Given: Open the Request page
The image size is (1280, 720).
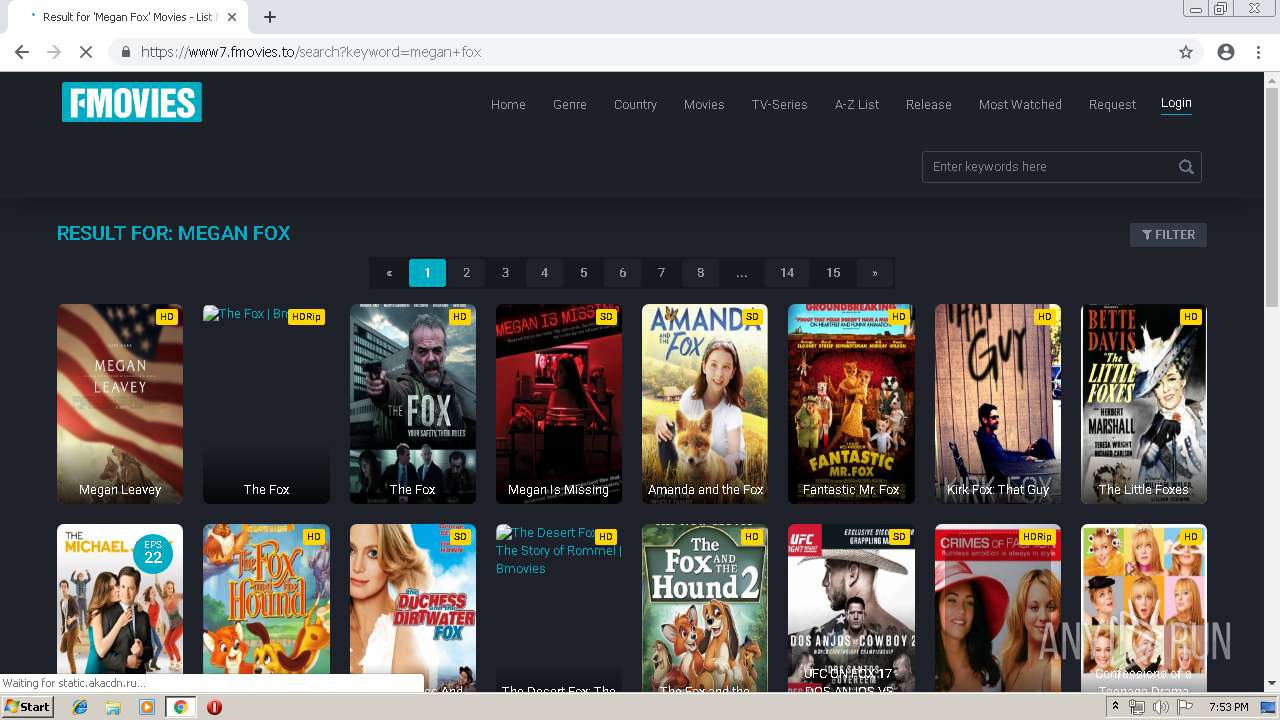Looking at the screenshot, I should tap(1112, 104).
